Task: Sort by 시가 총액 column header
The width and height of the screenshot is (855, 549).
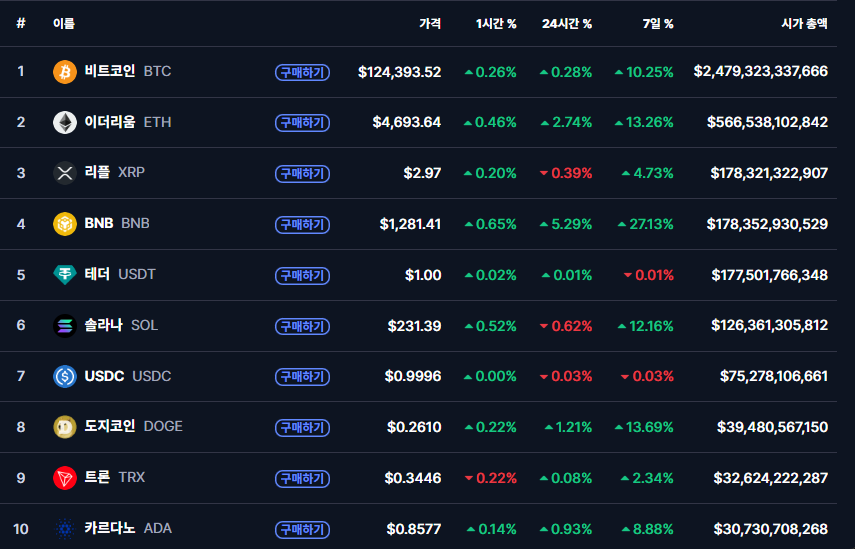Action: [804, 23]
